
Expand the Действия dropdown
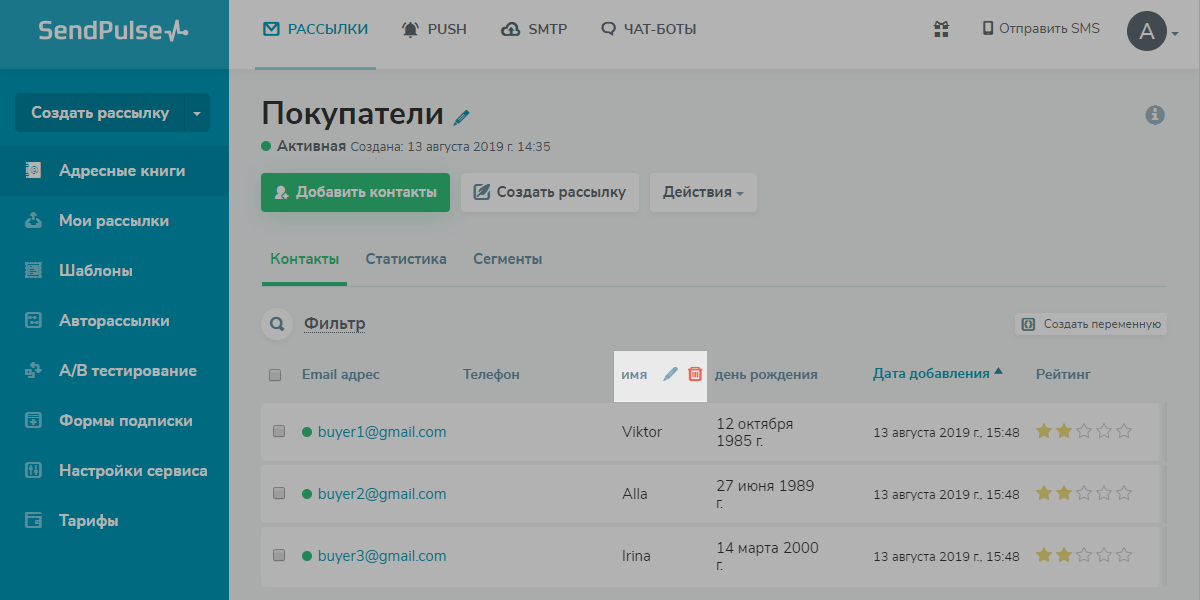pyautogui.click(x=703, y=193)
